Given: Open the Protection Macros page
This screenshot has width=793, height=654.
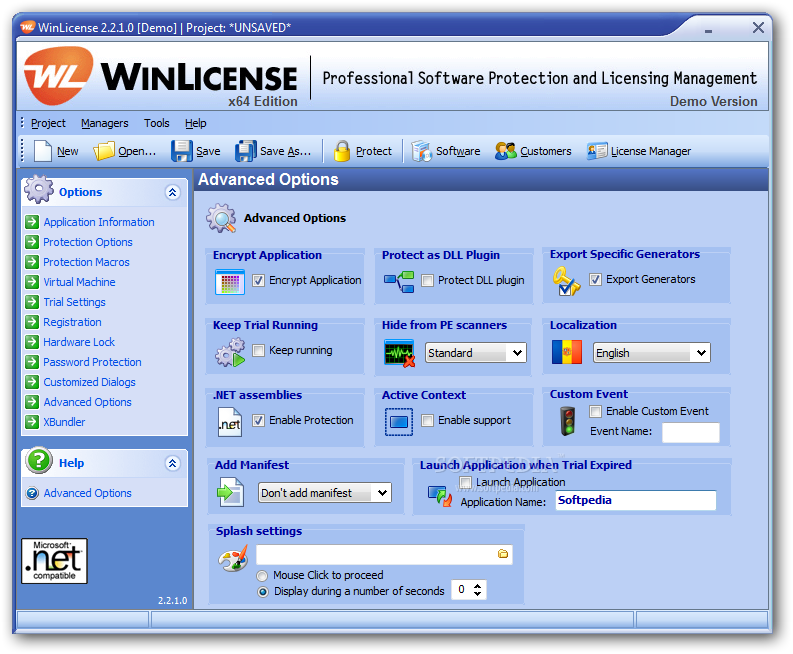Looking at the screenshot, I should click(86, 262).
